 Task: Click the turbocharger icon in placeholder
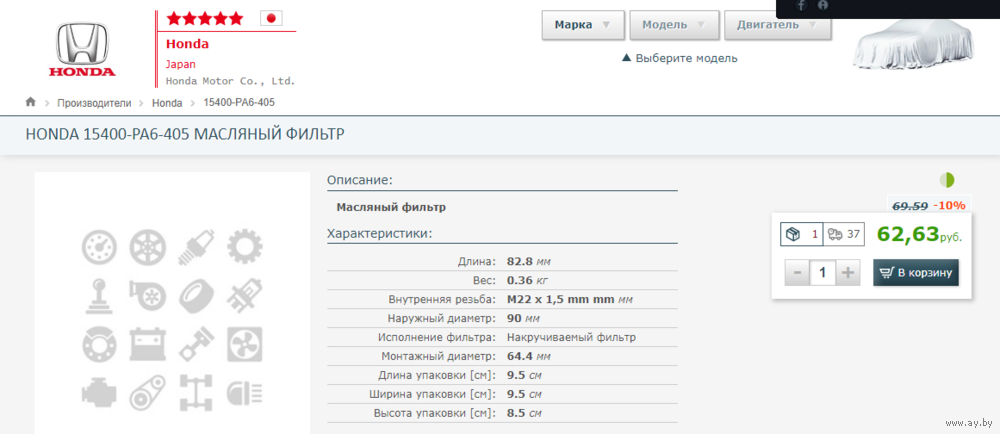click(148, 296)
